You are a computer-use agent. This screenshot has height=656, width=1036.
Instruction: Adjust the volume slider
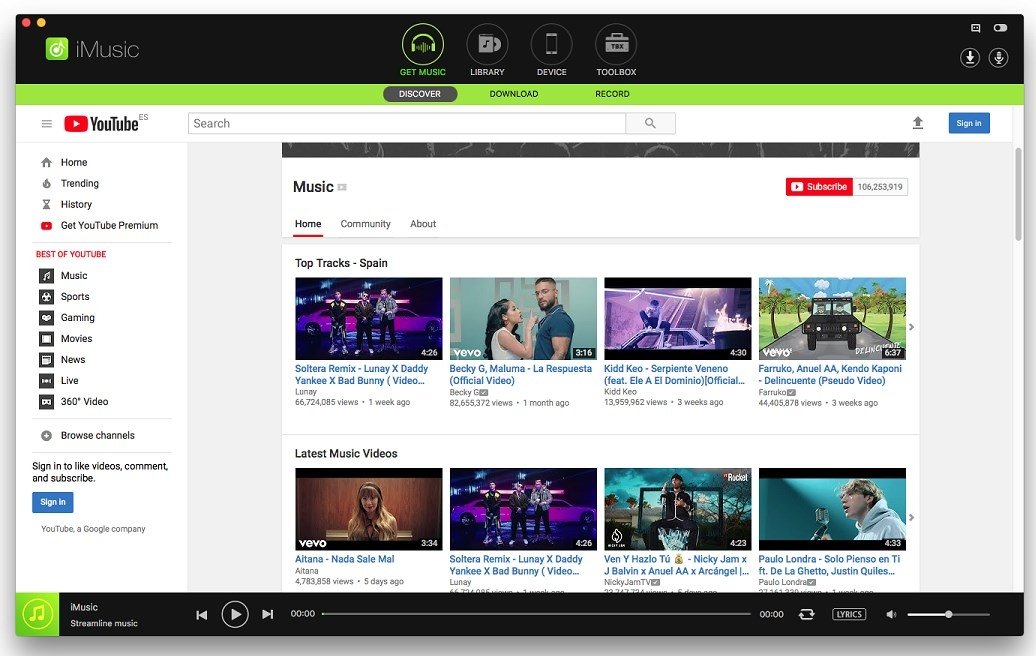pyautogui.click(x=948, y=614)
